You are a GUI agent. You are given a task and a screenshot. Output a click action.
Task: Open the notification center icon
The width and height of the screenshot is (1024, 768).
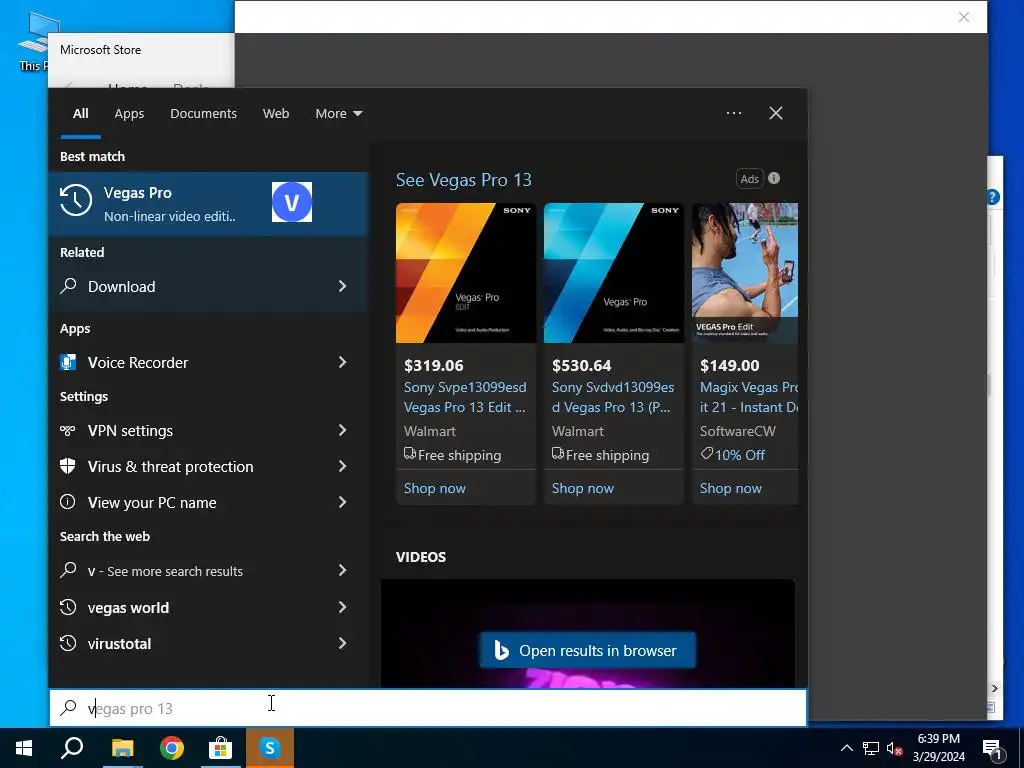tap(992, 750)
